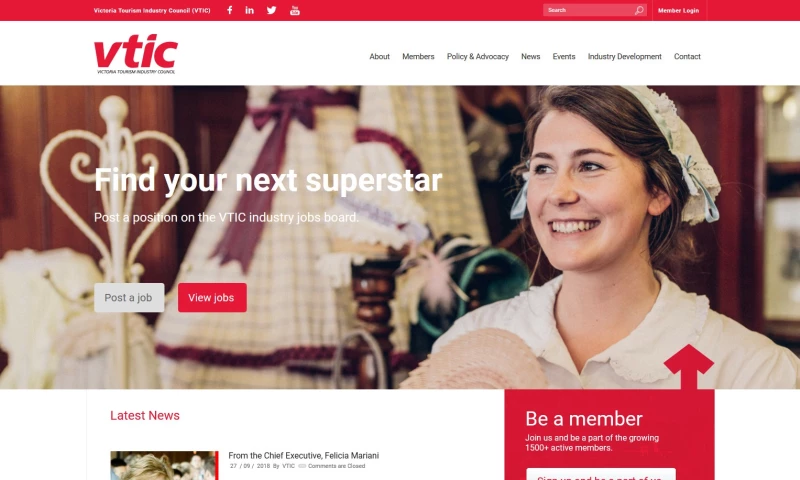The height and width of the screenshot is (480, 800).
Task: Open the Members menu item
Action: 418,57
